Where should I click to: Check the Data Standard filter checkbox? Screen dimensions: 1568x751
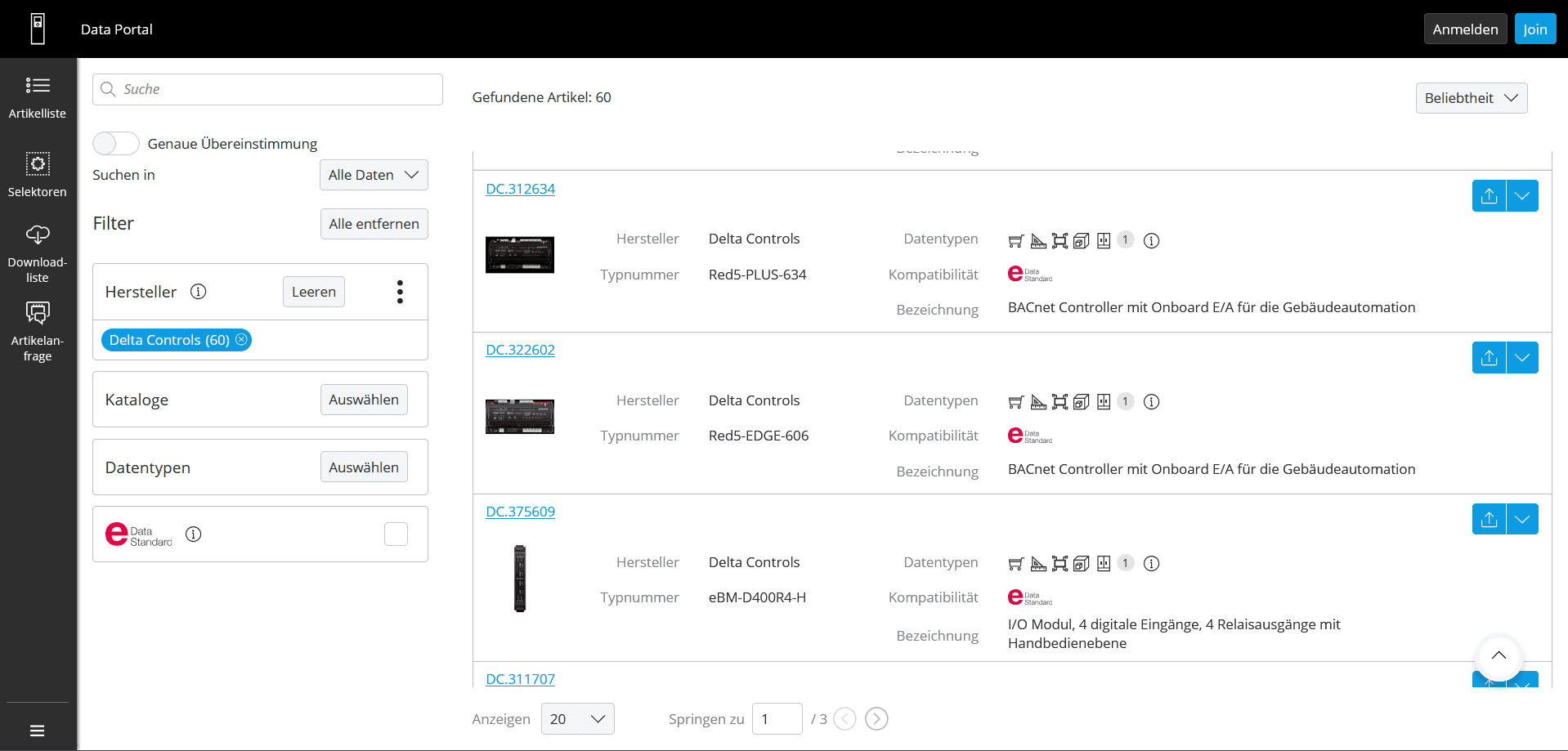click(396, 534)
